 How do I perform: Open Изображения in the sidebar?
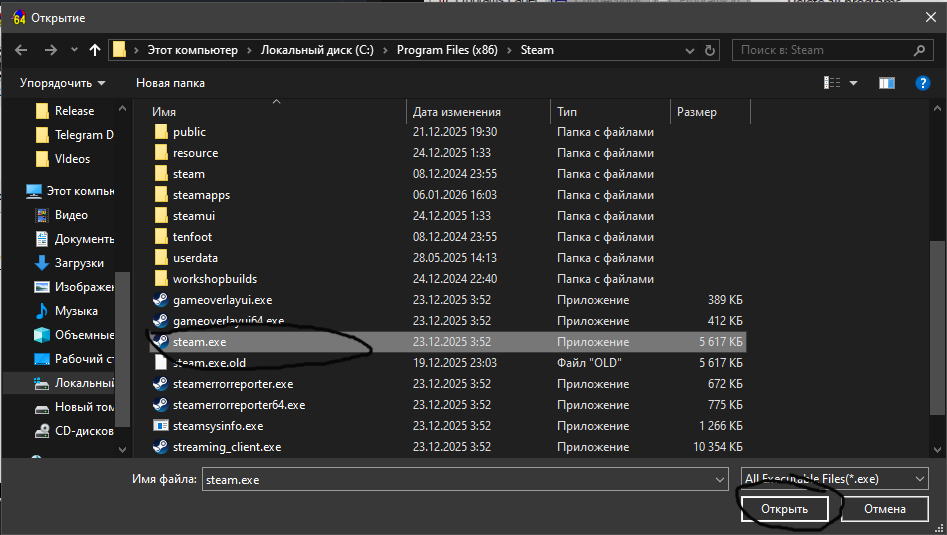[74, 287]
